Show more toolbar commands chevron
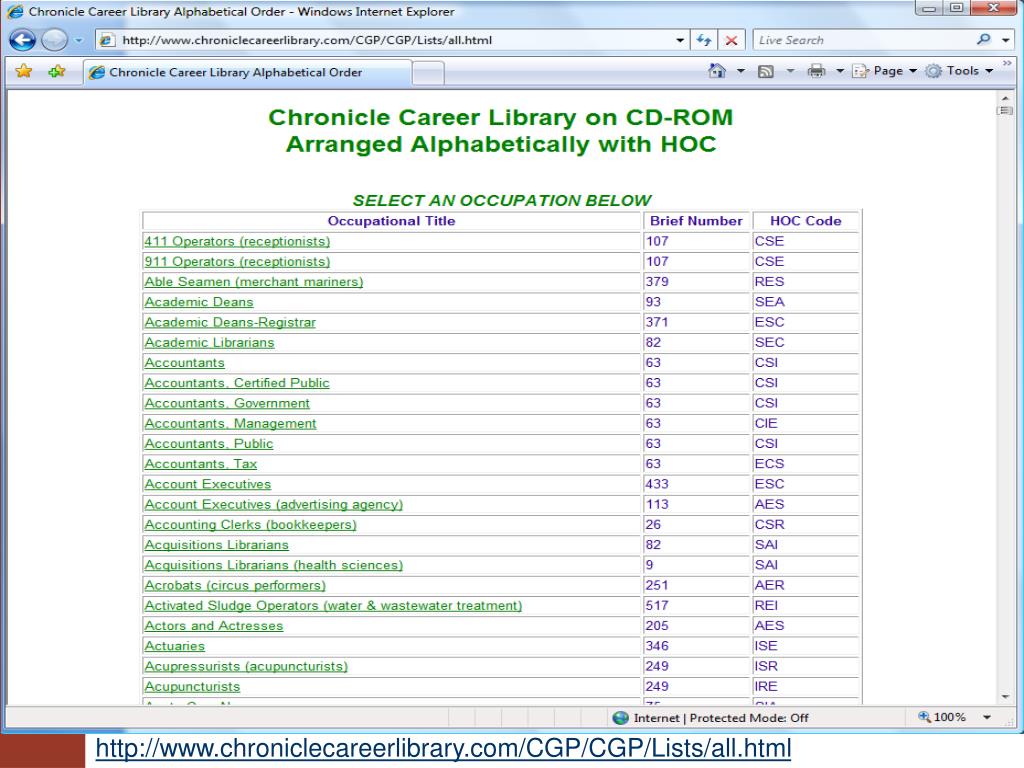 (x=1007, y=64)
